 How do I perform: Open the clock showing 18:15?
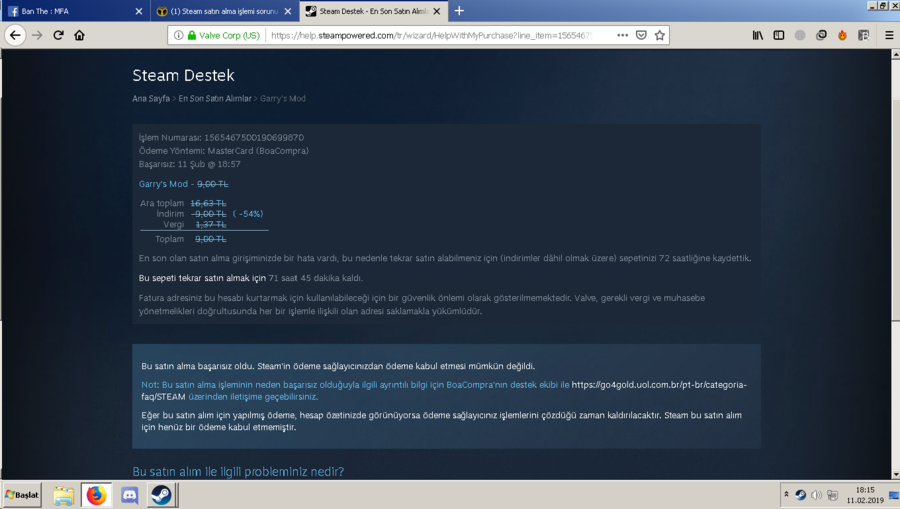865,495
